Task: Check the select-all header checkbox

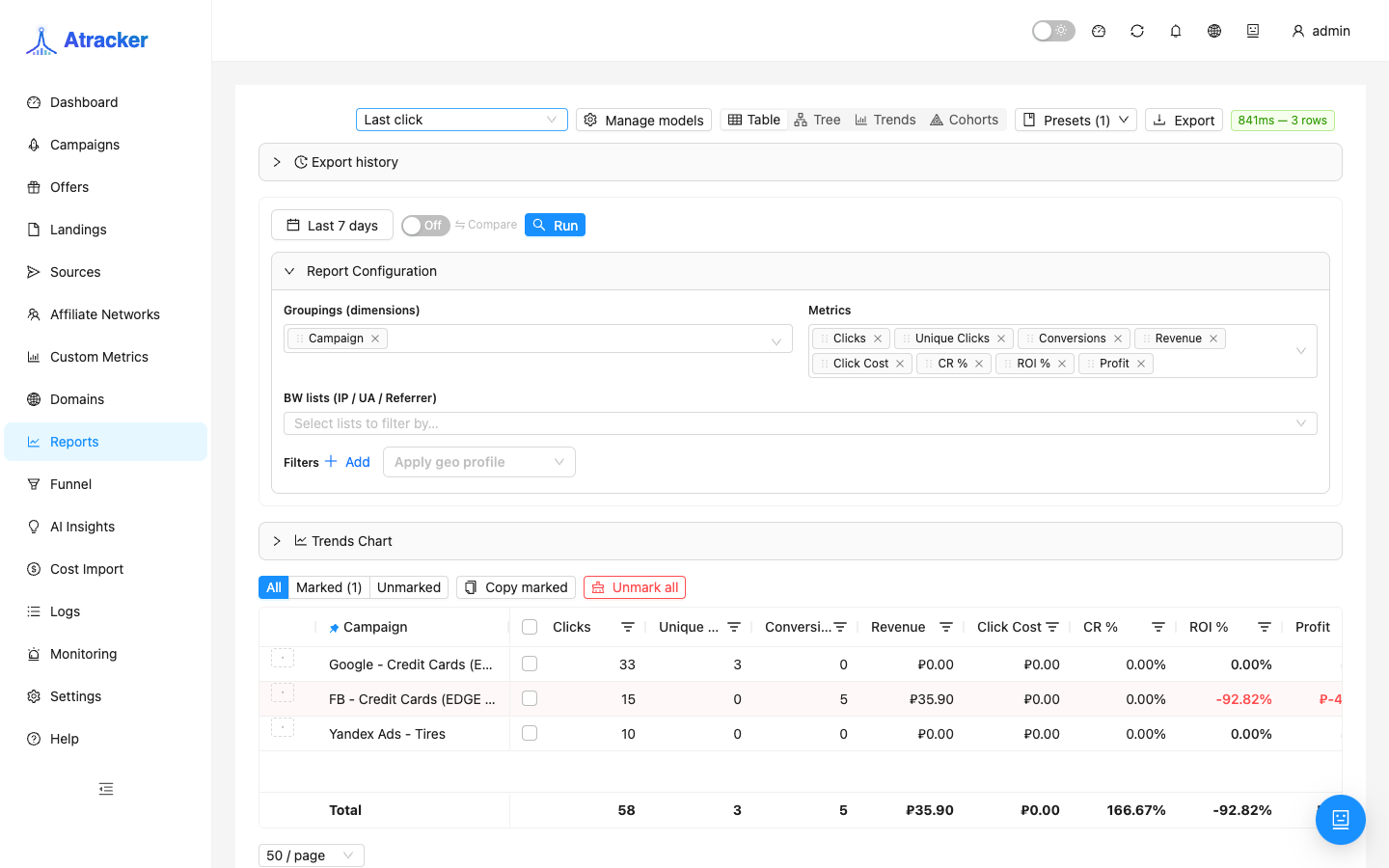Action: point(530,627)
